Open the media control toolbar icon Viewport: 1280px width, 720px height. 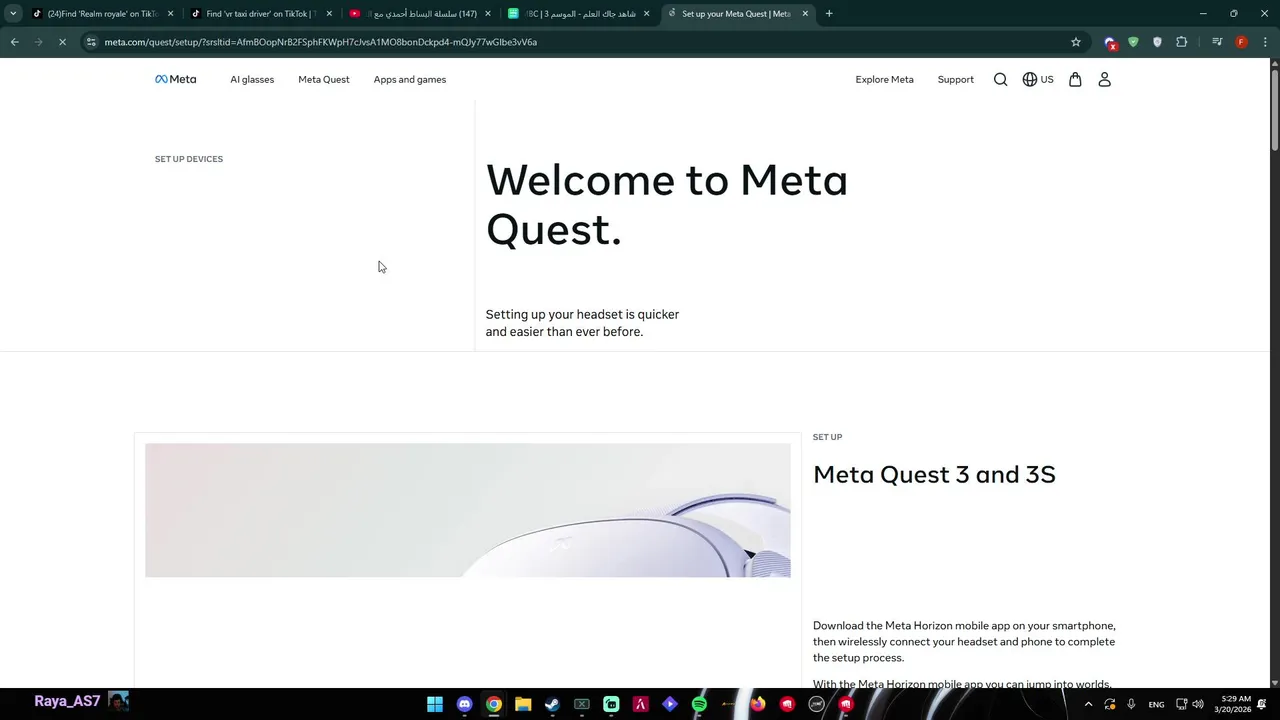[x=1217, y=42]
